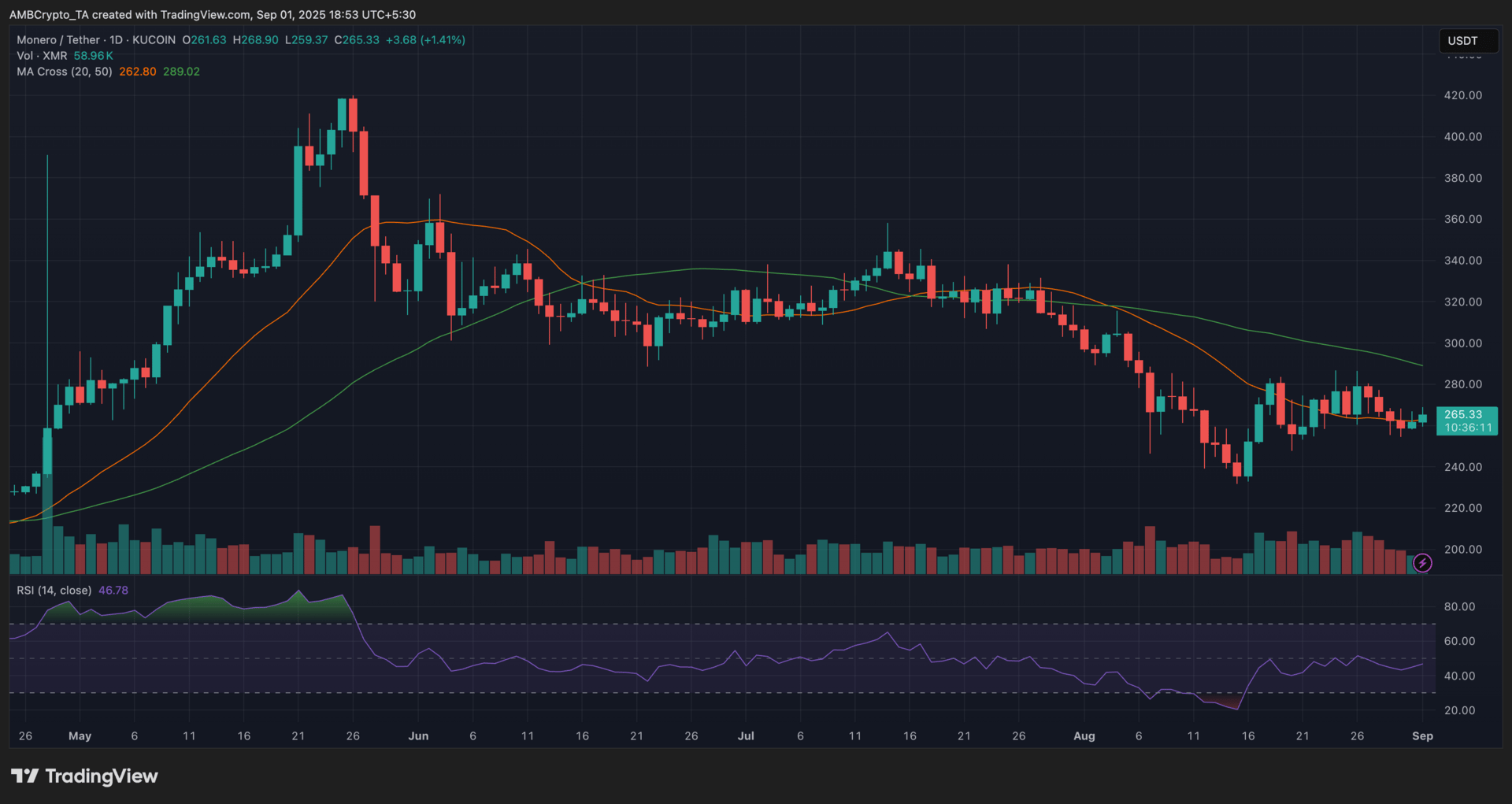Click the 360.00 price axis label
Image resolution: width=1512 pixels, height=804 pixels.
(x=1463, y=219)
